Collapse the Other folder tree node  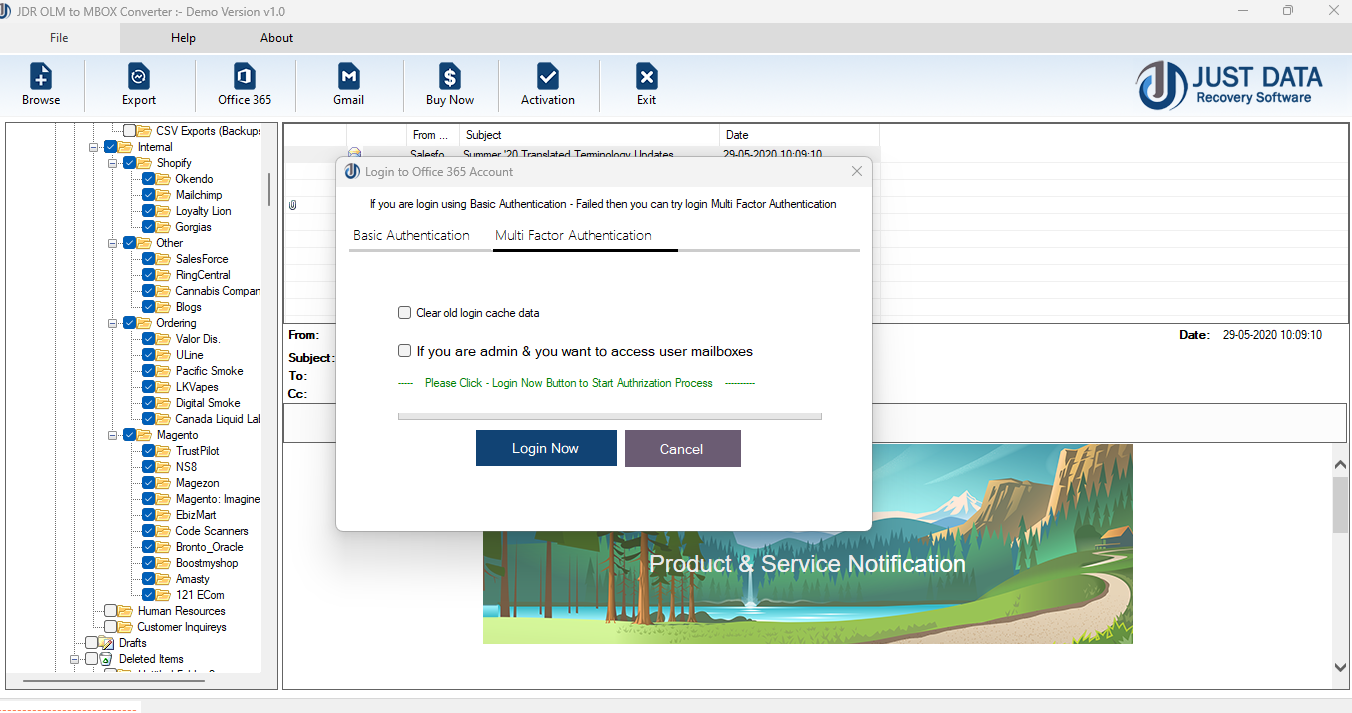[113, 243]
